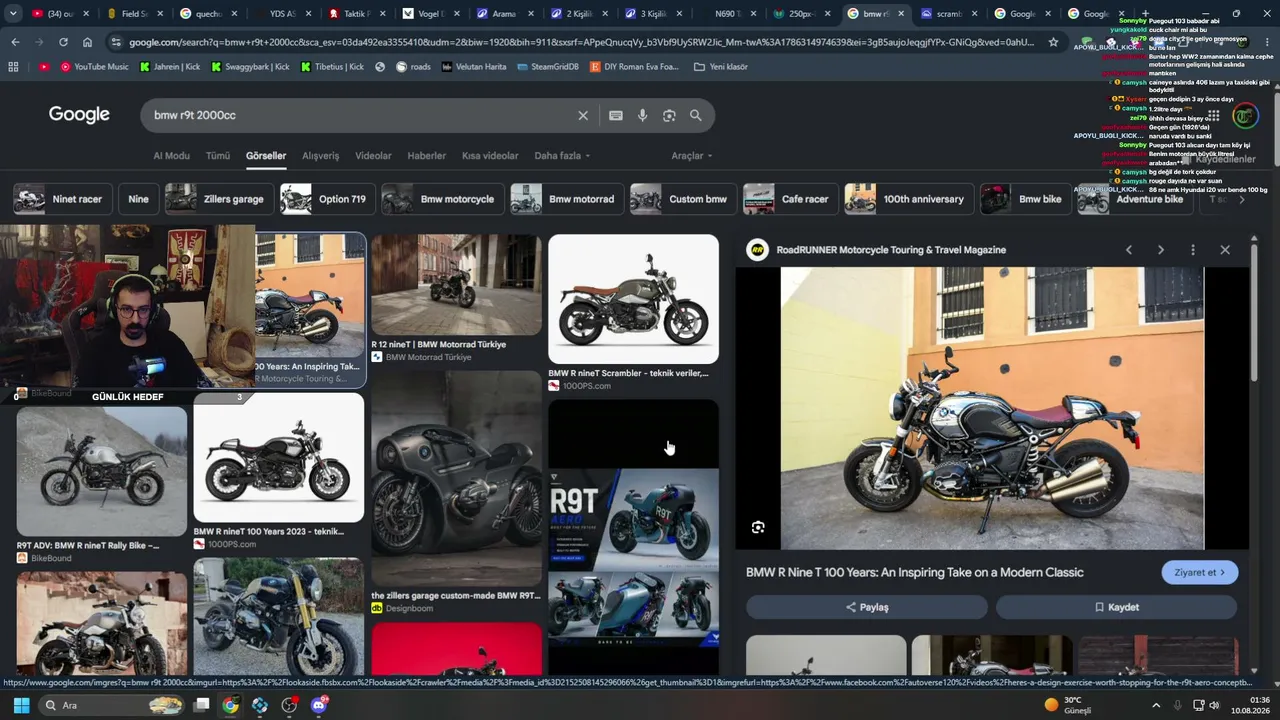The height and width of the screenshot is (720, 1280).
Task: Open the volume control in system tray
Action: tap(1215, 705)
